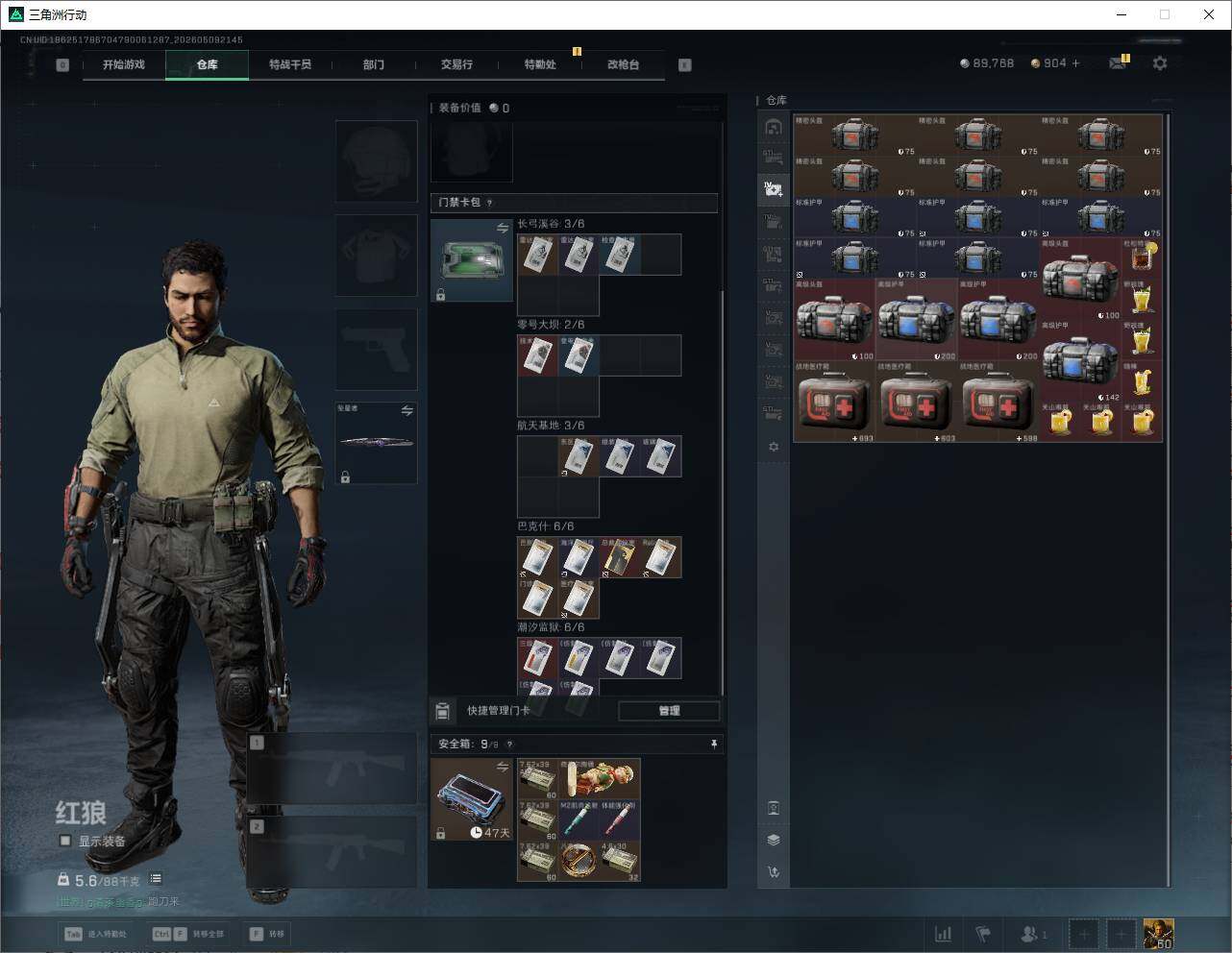Switch to the 改枪台 tab
This screenshot has width=1232, height=953.
(623, 64)
